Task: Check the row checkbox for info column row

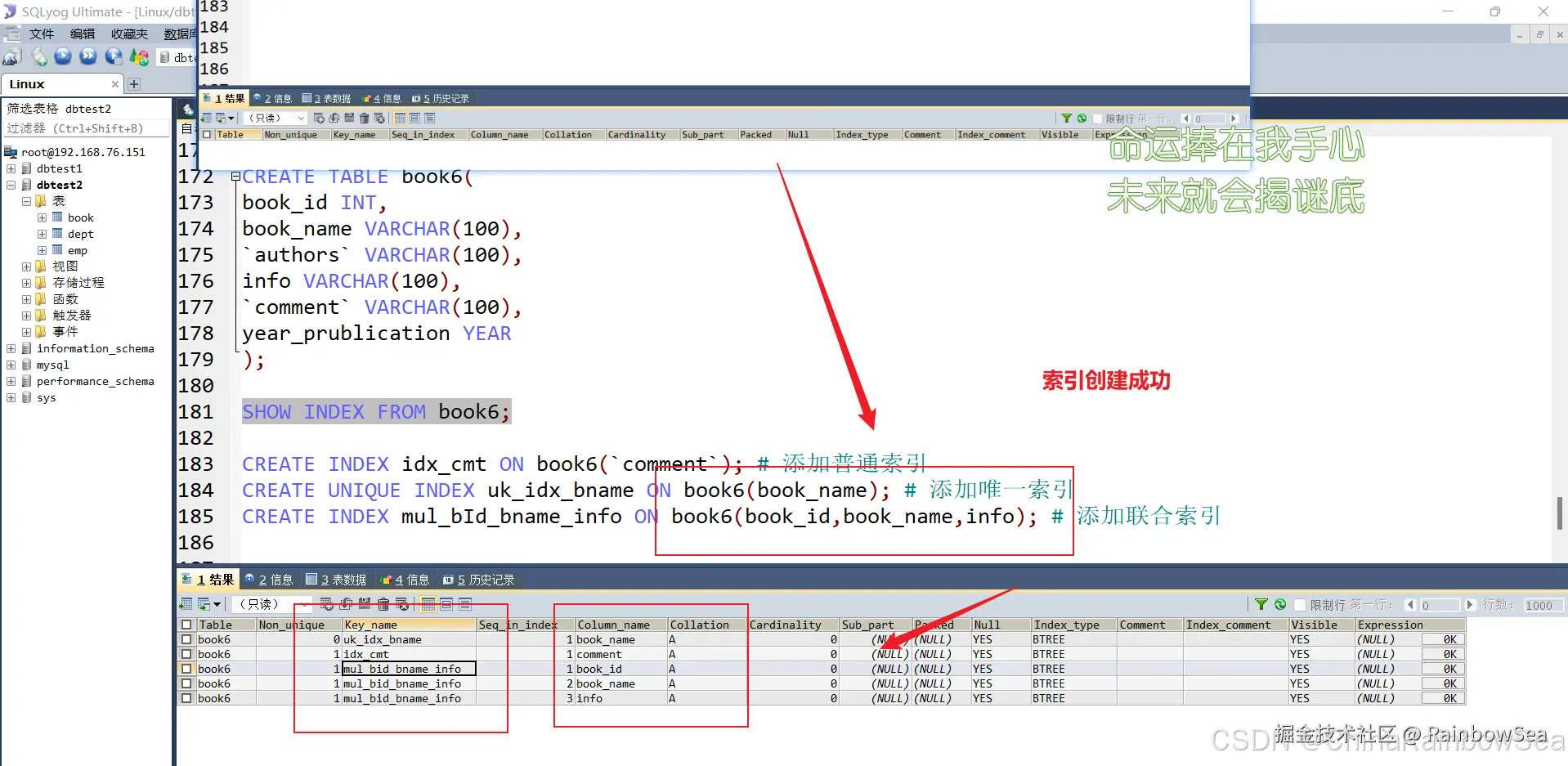Action: (x=186, y=698)
